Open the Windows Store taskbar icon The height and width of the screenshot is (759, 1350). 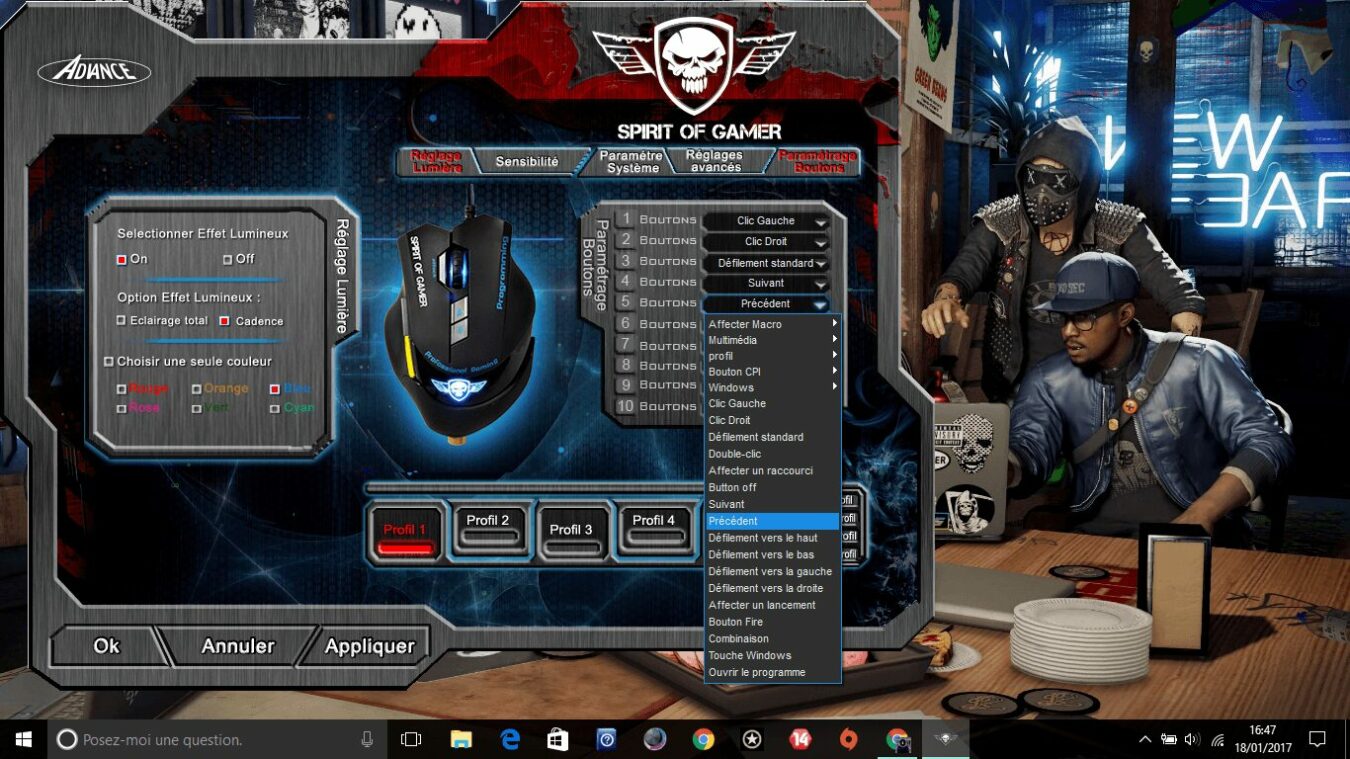pyautogui.click(x=558, y=740)
